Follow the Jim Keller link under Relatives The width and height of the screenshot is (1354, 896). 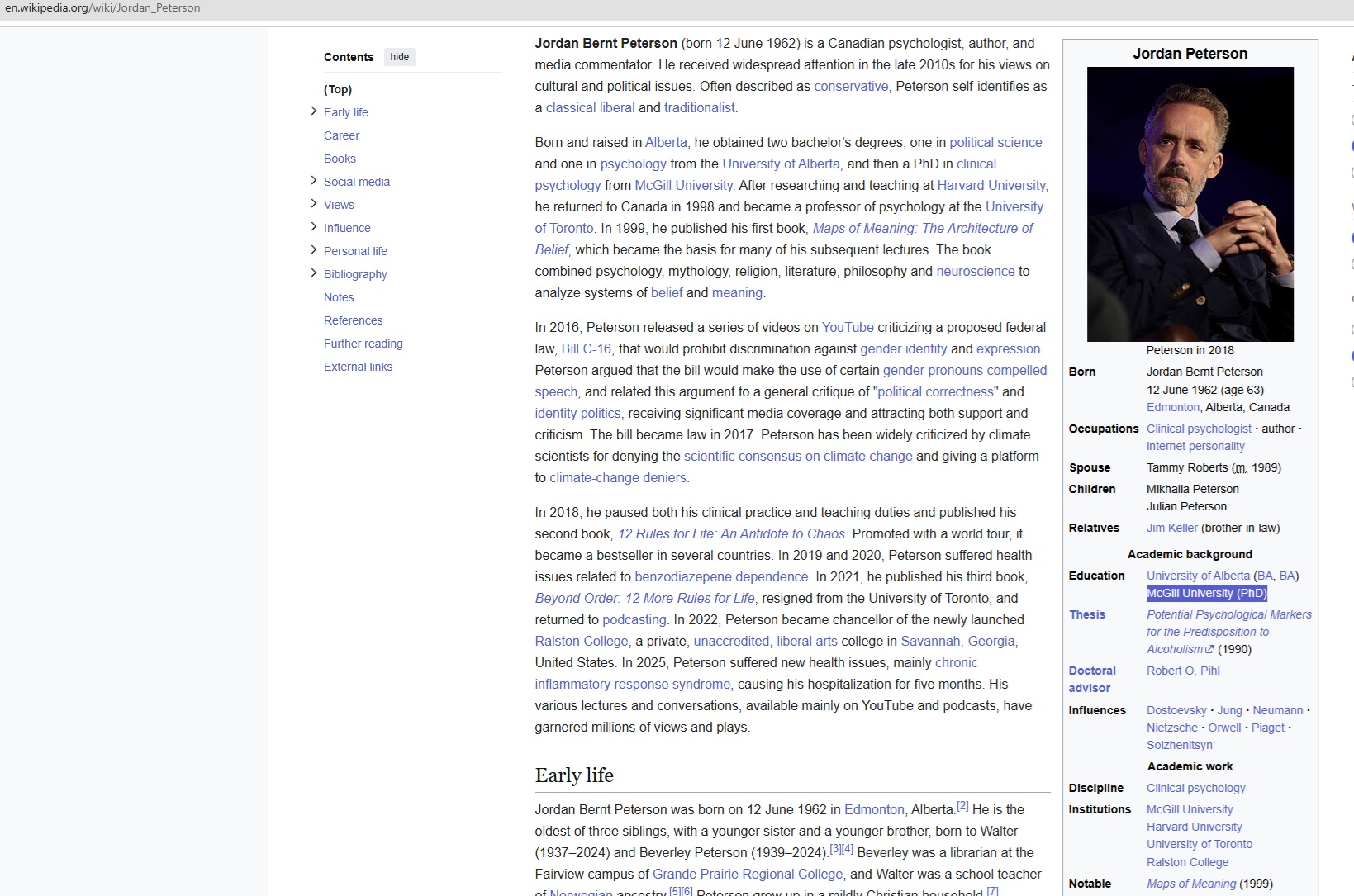1171,528
